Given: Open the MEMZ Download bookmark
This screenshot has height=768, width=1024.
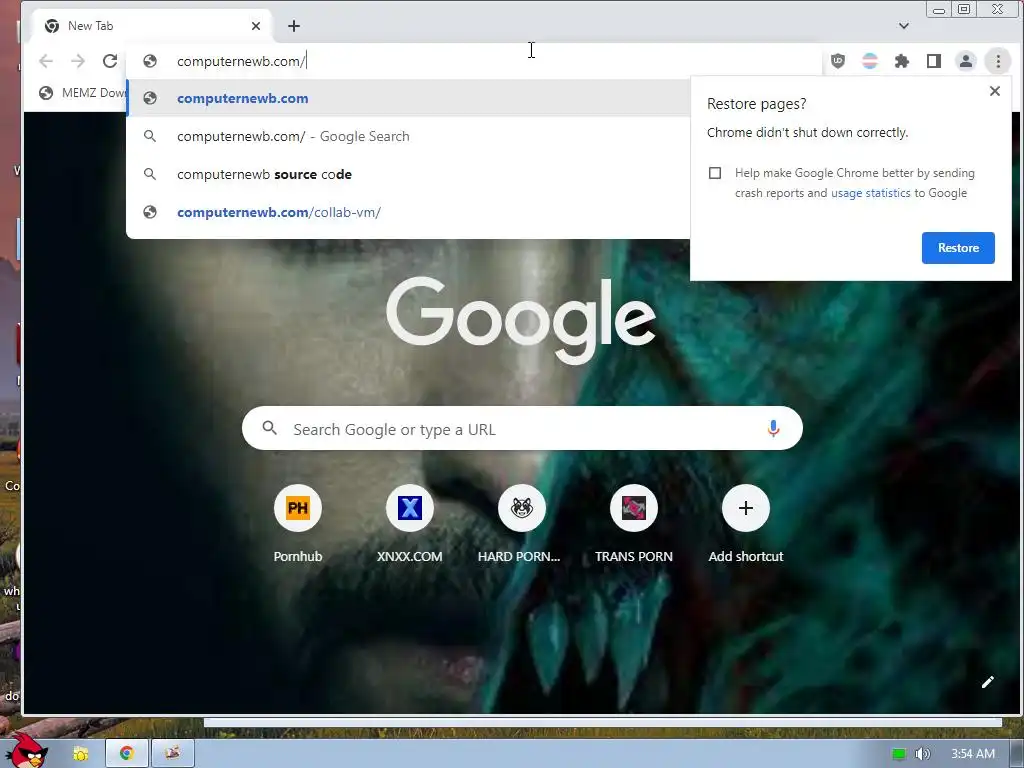Looking at the screenshot, I should 82,93.
